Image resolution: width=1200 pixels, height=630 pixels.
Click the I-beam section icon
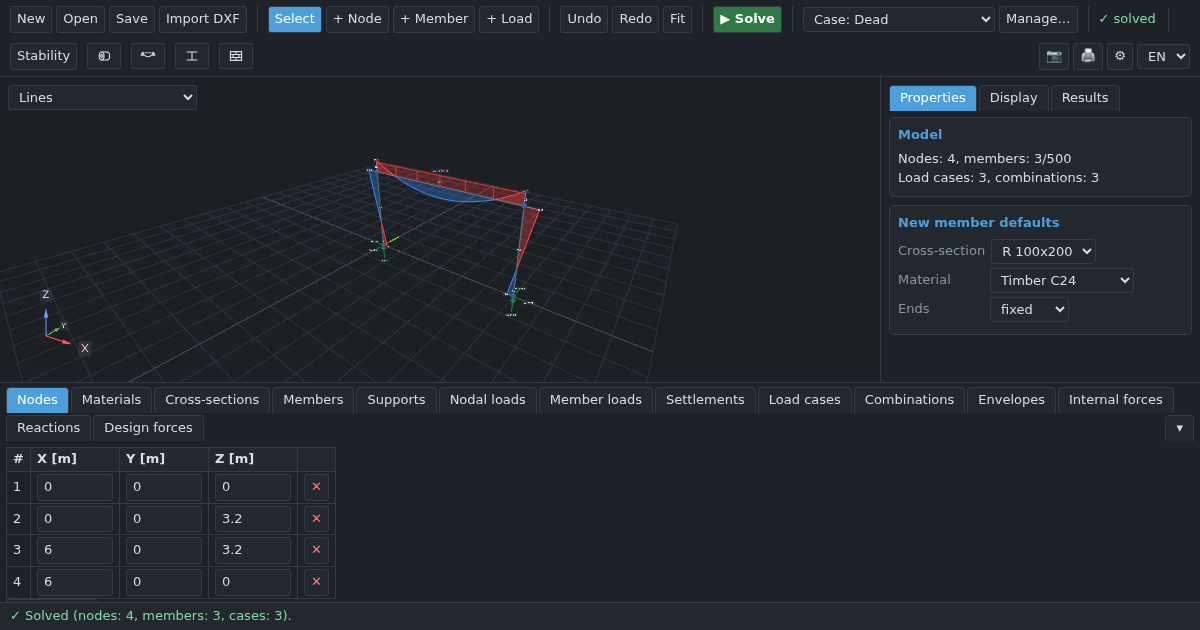point(192,56)
